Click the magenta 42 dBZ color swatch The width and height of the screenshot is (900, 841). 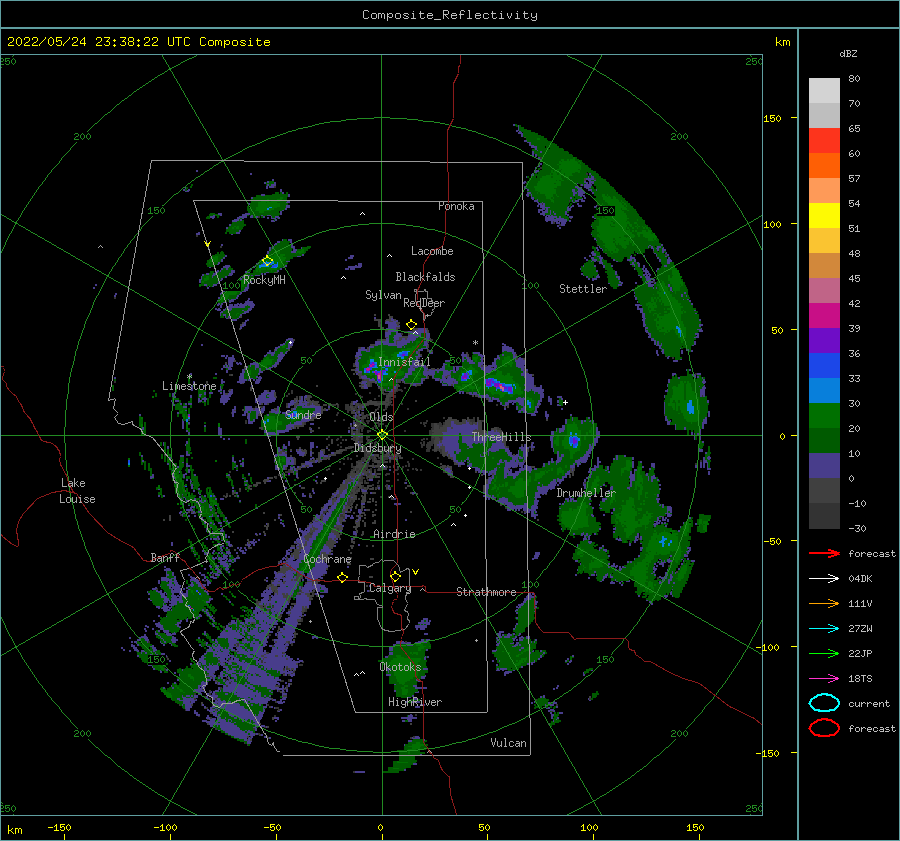point(824,316)
